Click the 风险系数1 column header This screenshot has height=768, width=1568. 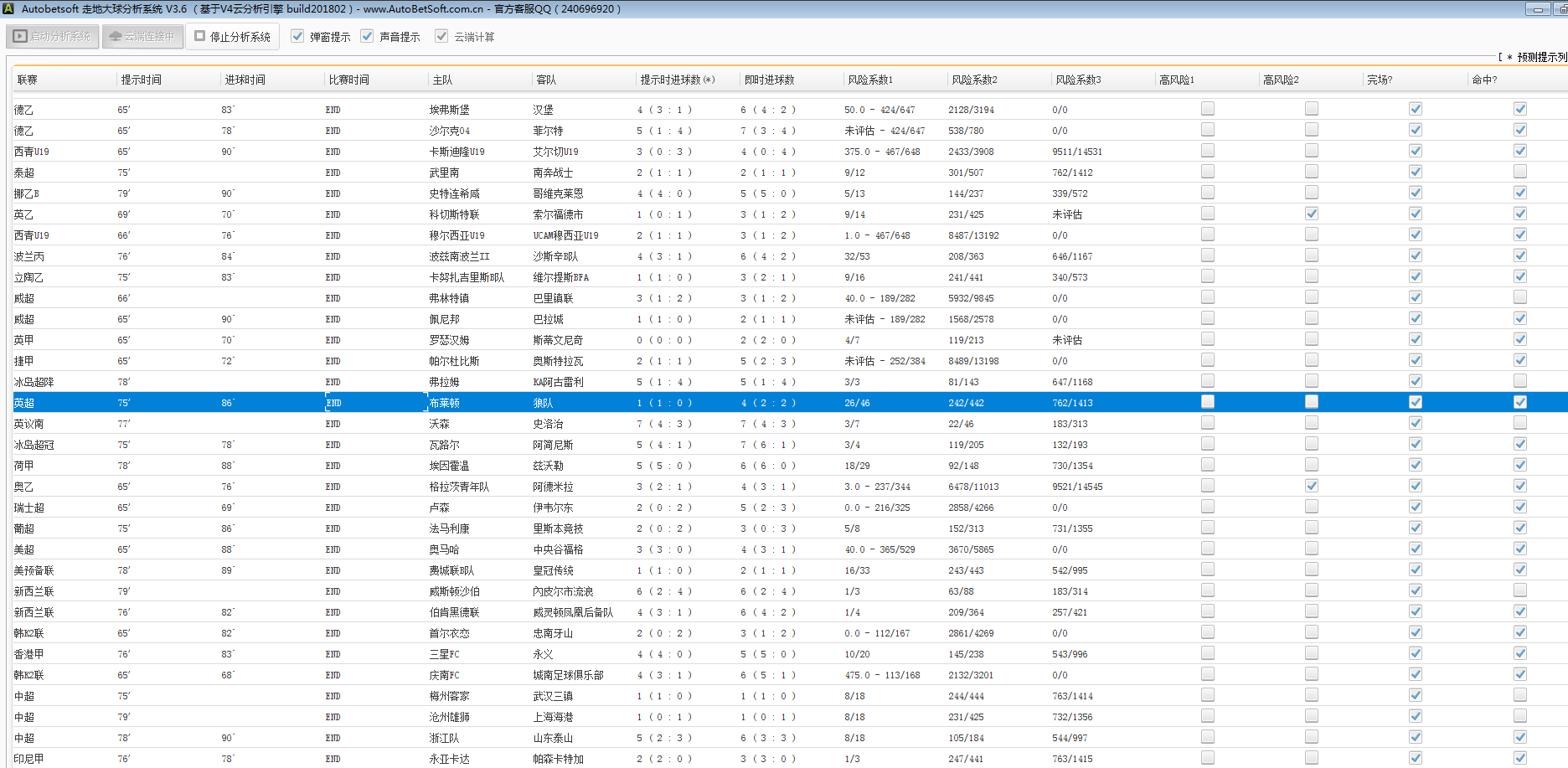pyautogui.click(x=869, y=80)
